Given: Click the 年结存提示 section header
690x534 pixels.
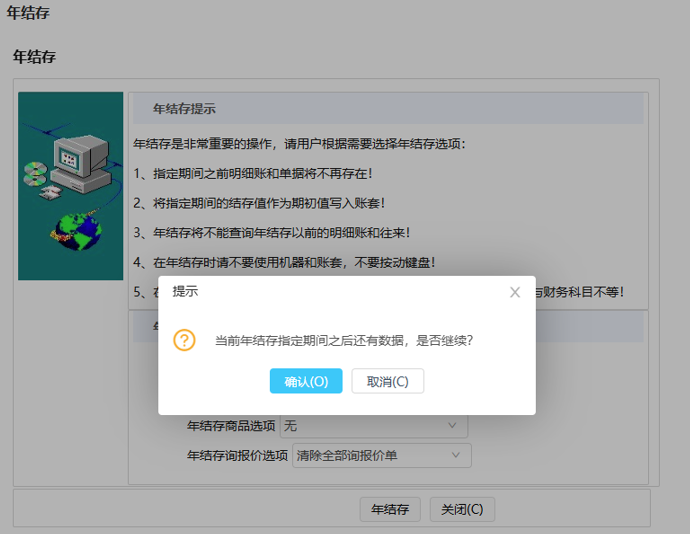Looking at the screenshot, I should [184, 109].
